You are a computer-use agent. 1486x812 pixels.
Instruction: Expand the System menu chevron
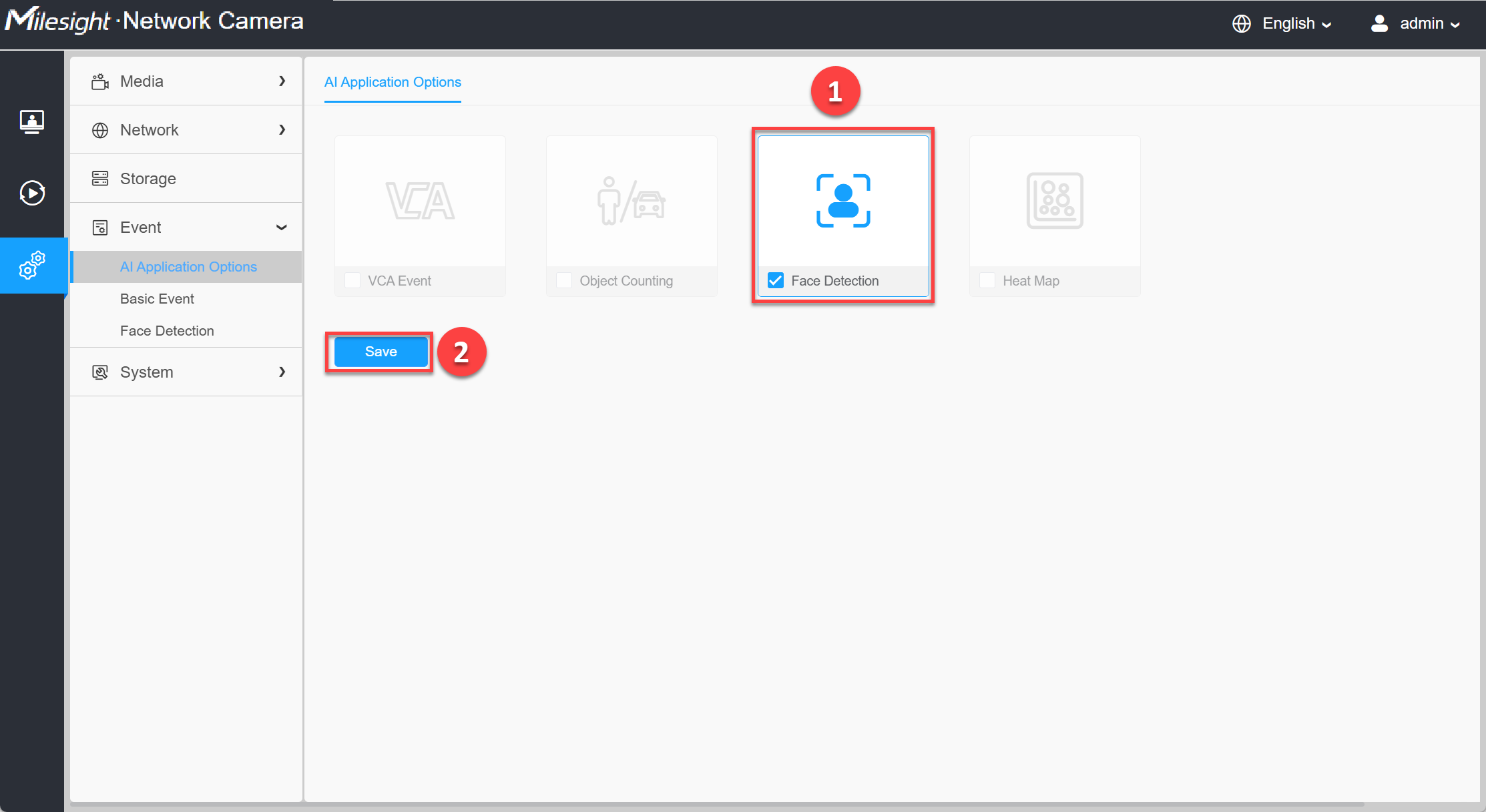(282, 372)
